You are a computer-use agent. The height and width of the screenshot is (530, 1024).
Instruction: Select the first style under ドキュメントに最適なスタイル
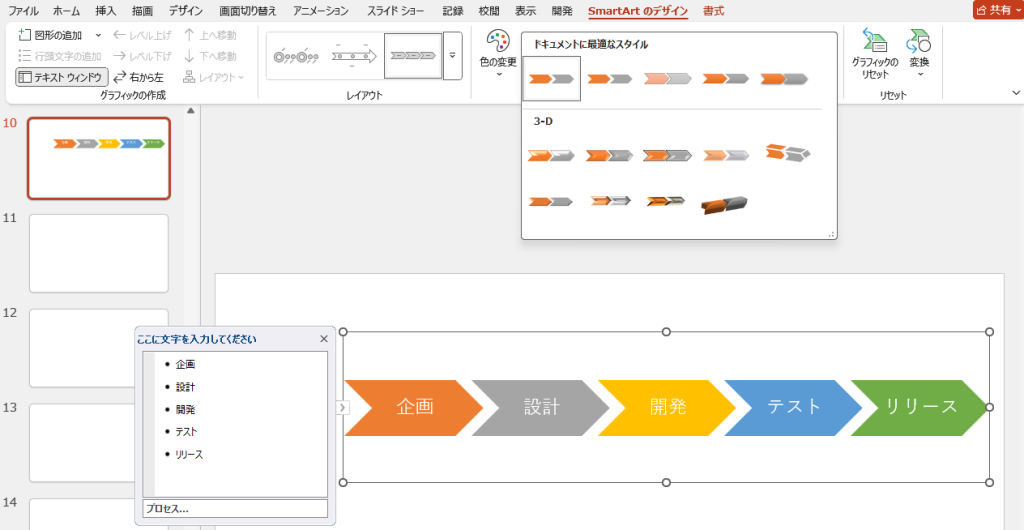pos(551,78)
